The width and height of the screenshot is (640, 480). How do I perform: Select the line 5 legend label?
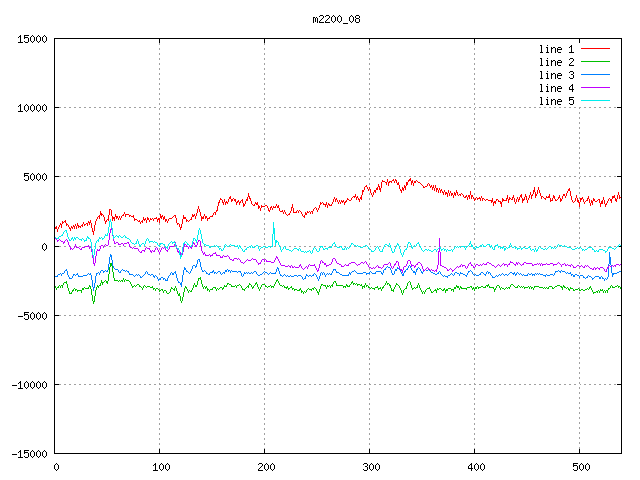click(x=557, y=101)
